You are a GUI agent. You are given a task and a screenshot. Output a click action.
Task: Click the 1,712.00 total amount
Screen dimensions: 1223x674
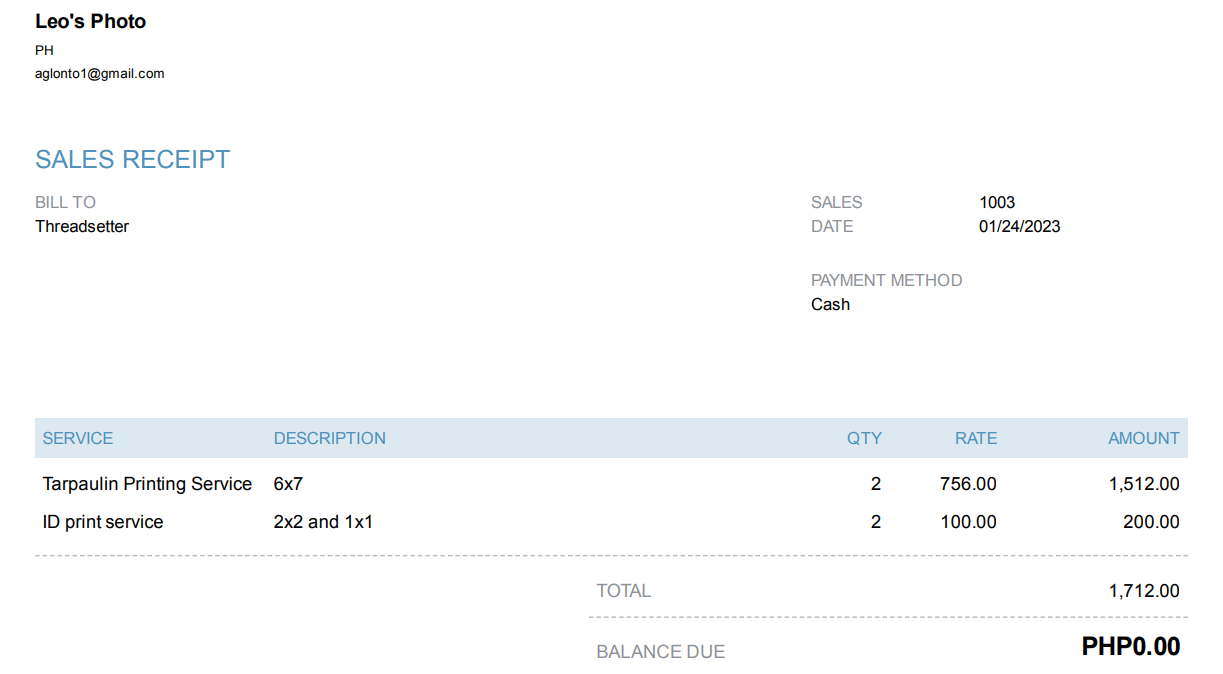1144,591
